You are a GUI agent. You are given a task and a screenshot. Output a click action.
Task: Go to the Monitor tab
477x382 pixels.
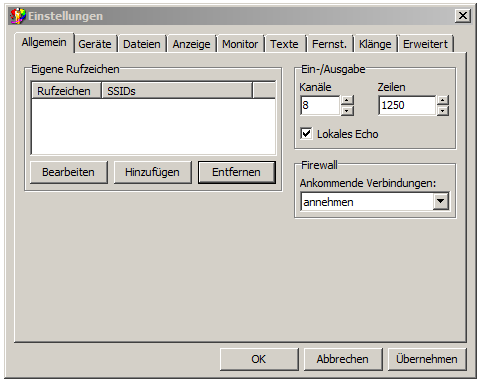[x=240, y=44]
